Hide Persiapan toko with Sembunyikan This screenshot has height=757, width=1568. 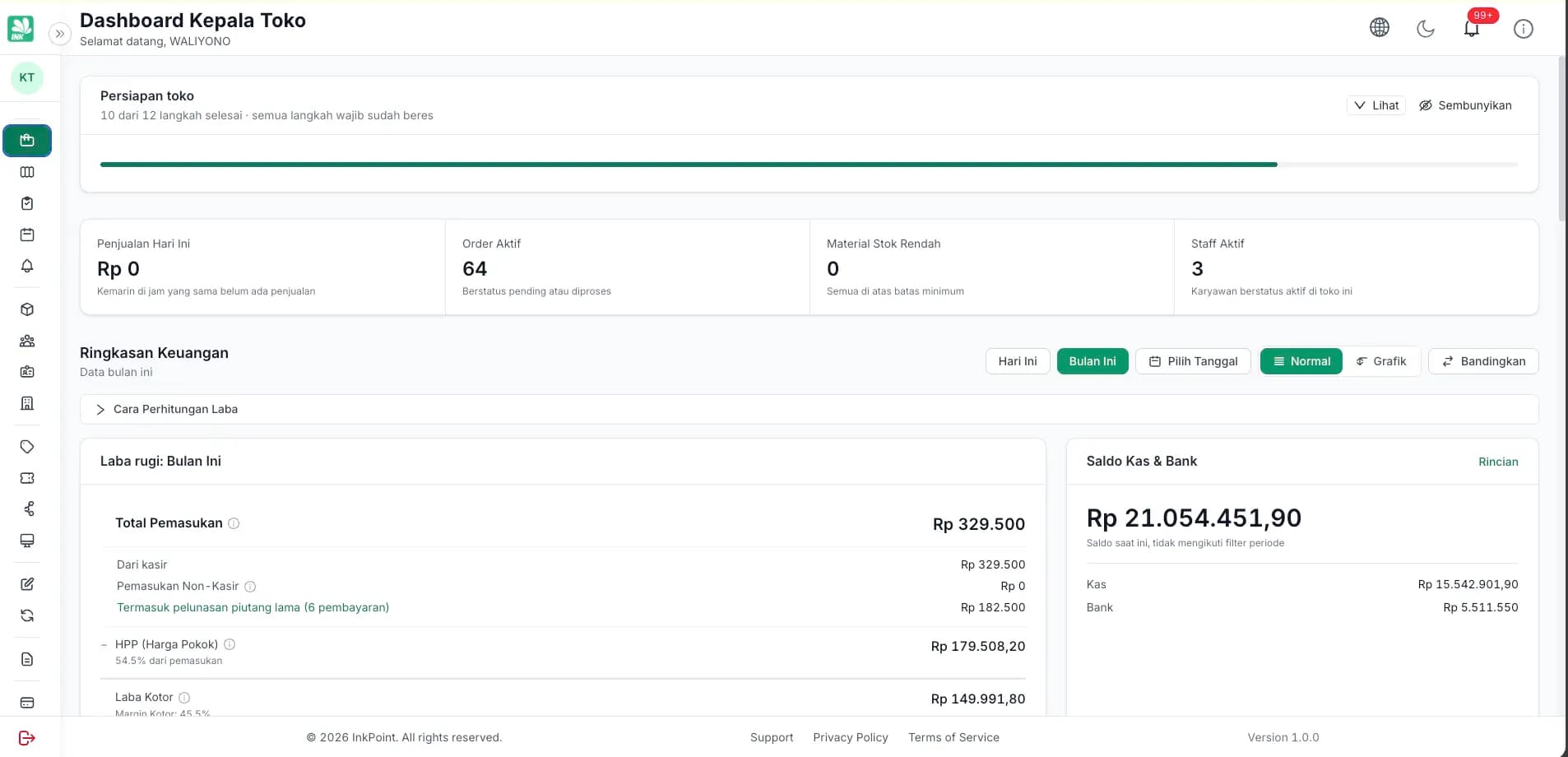1465,105
